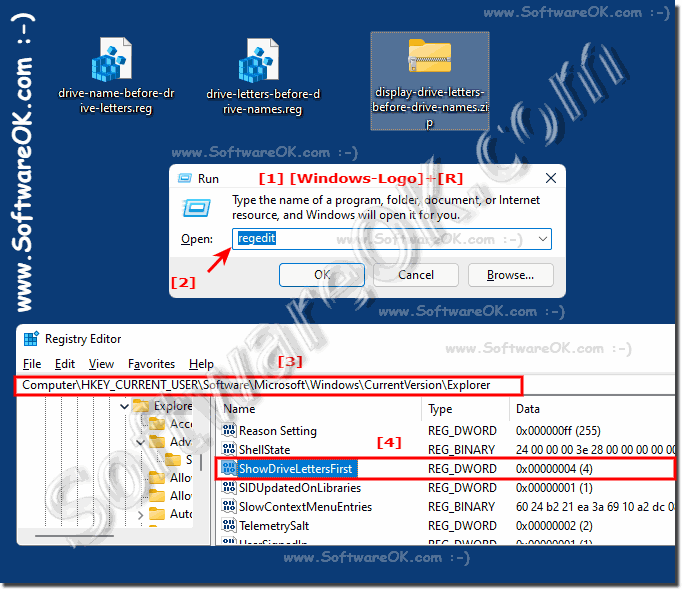Close the Run dialog
Image resolution: width=682 pixels, height=590 pixels.
(x=551, y=178)
